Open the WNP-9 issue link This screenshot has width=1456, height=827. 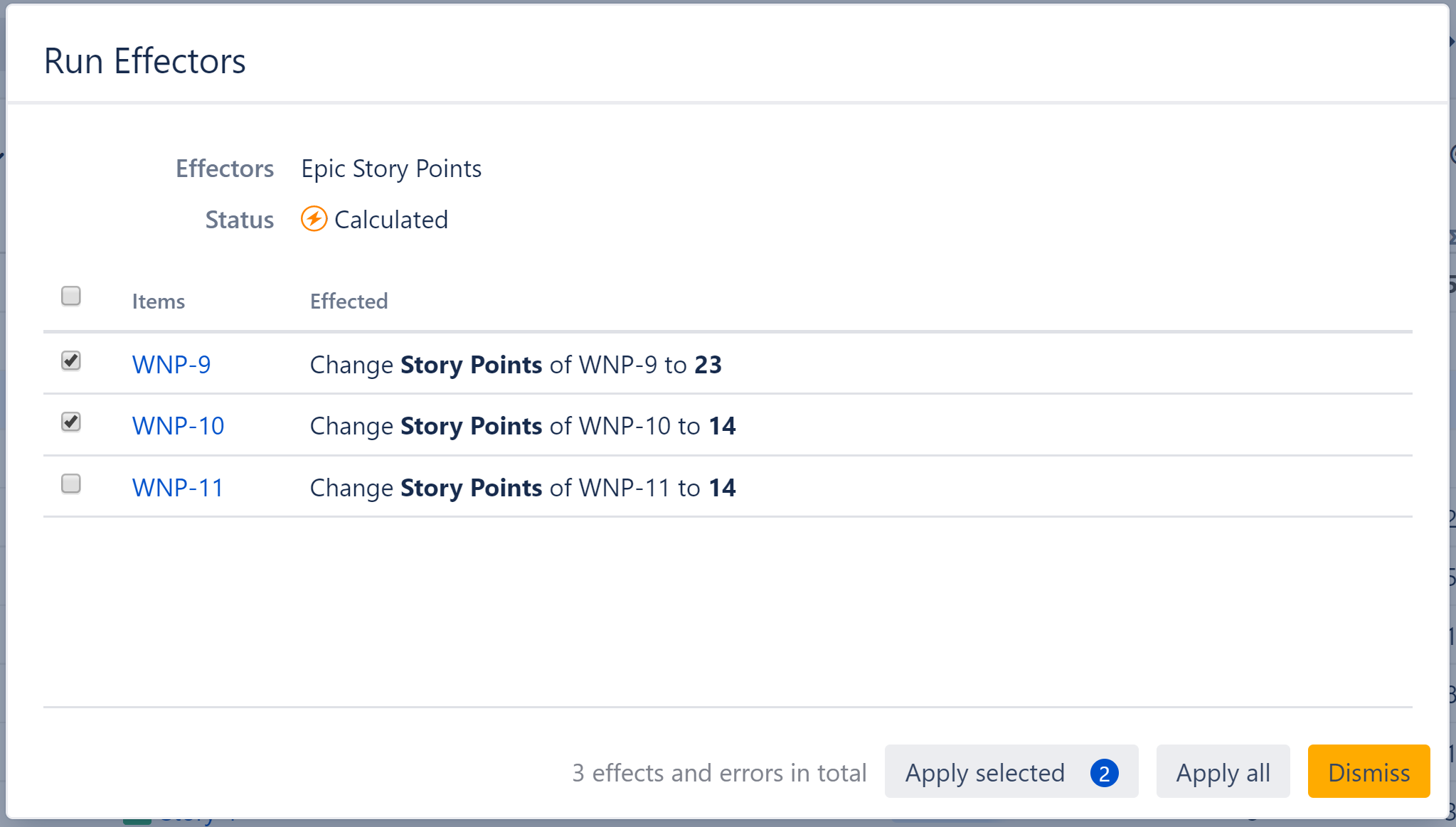tap(171, 364)
